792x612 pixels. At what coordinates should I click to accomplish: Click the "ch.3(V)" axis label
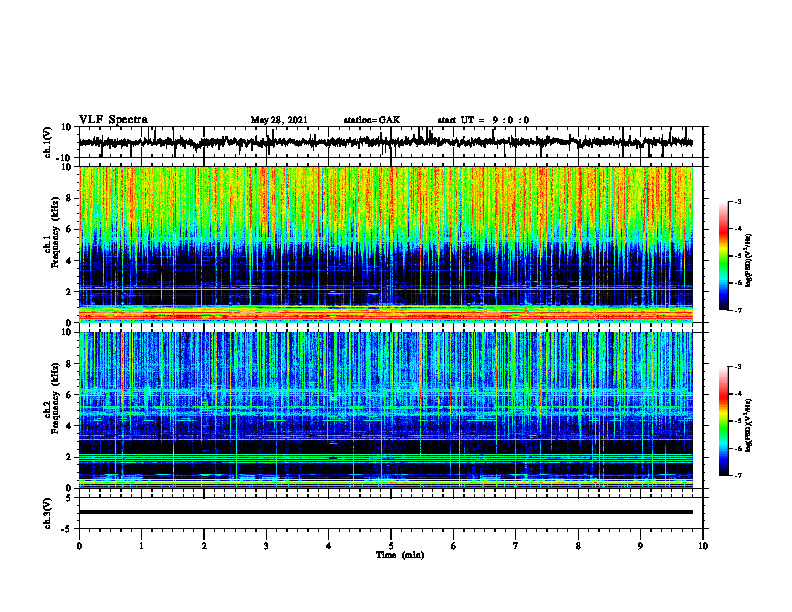48,514
